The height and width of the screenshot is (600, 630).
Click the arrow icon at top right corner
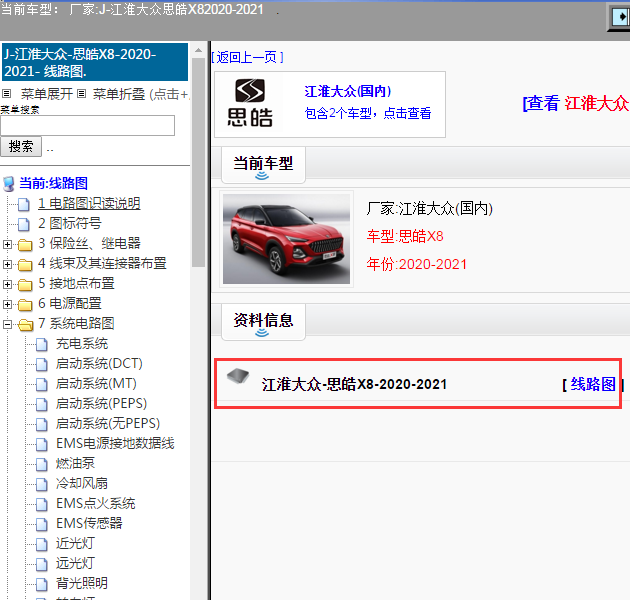point(620,17)
